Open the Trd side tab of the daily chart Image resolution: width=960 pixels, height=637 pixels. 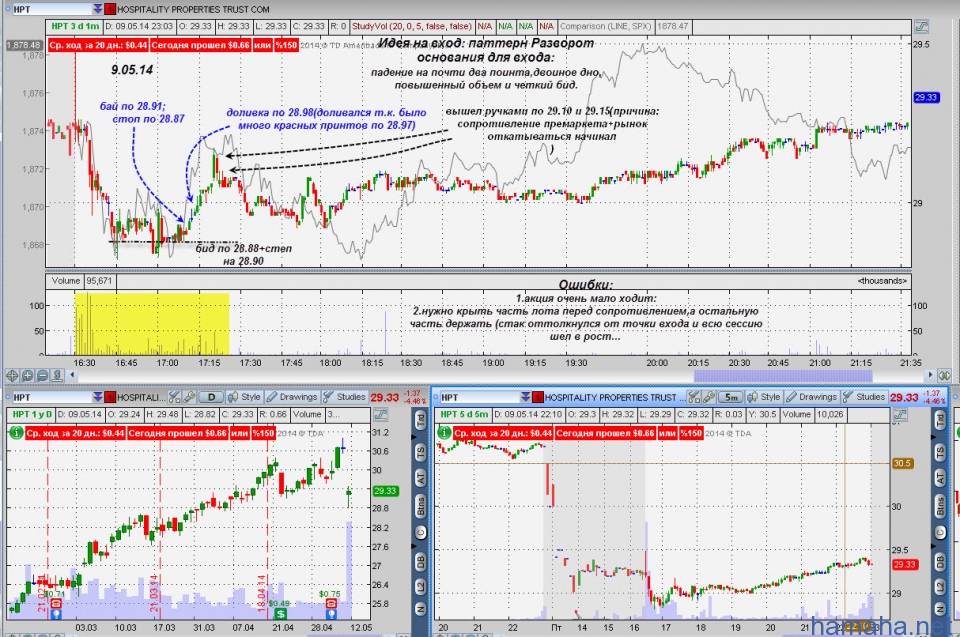point(421,421)
